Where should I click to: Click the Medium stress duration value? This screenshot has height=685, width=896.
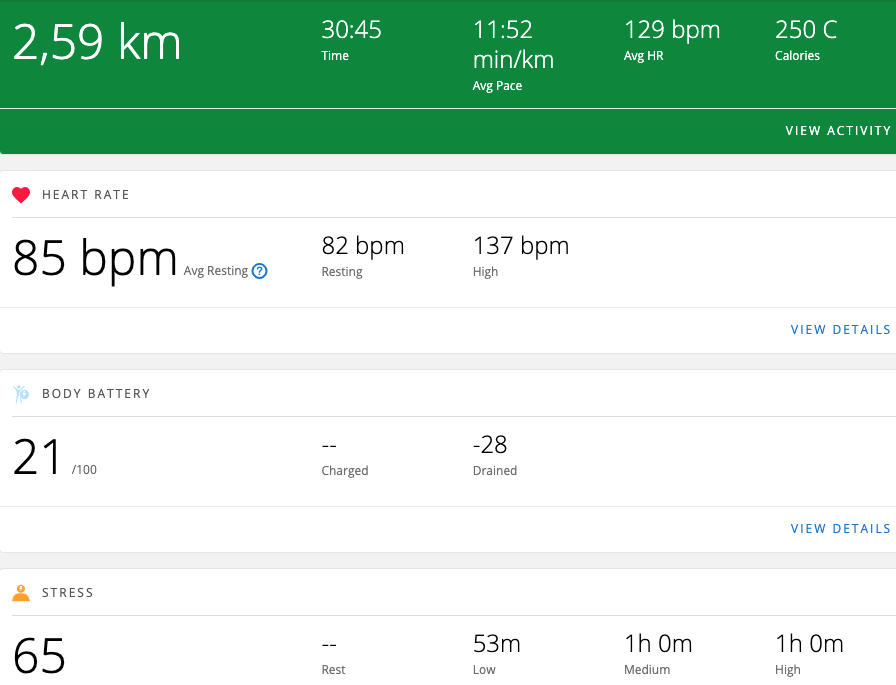(x=657, y=644)
